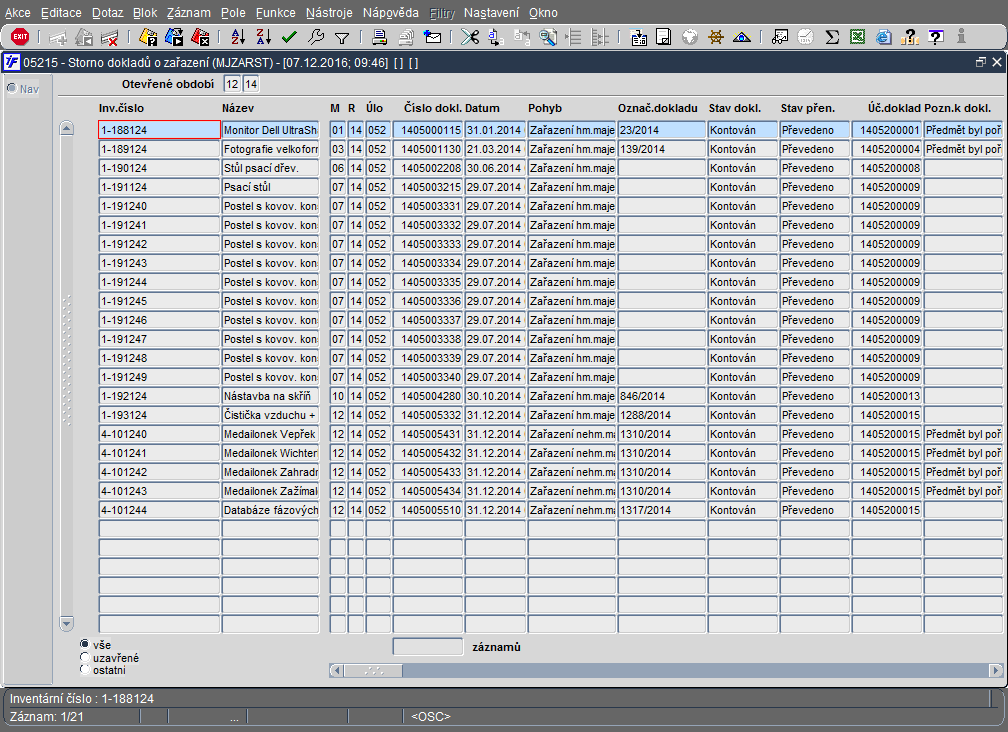The height and width of the screenshot is (732, 1008).
Task: Click the Internet Explorer browser icon
Action: 884,37
